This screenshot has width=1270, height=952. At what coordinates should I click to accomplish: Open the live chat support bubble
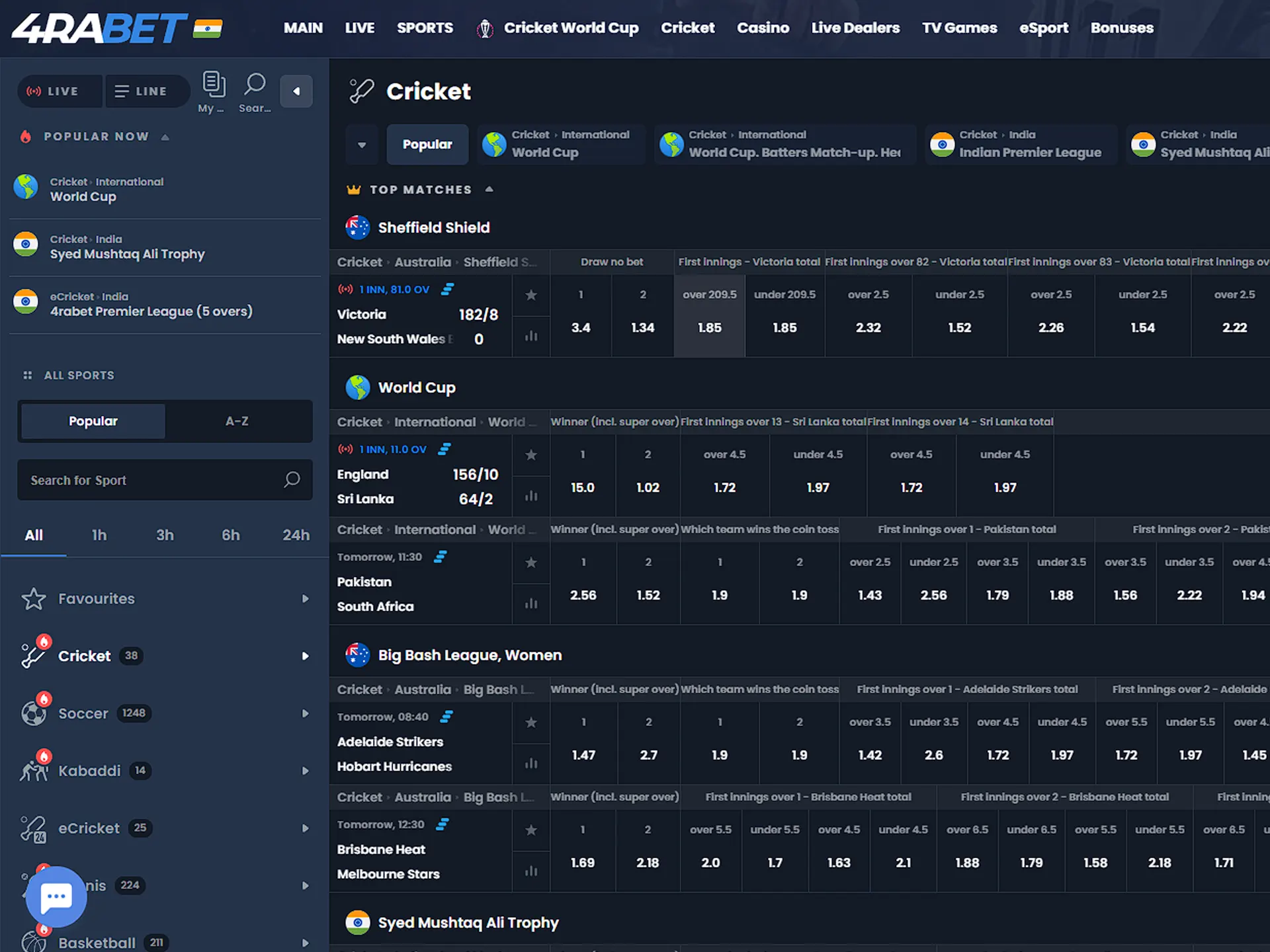pyautogui.click(x=56, y=896)
